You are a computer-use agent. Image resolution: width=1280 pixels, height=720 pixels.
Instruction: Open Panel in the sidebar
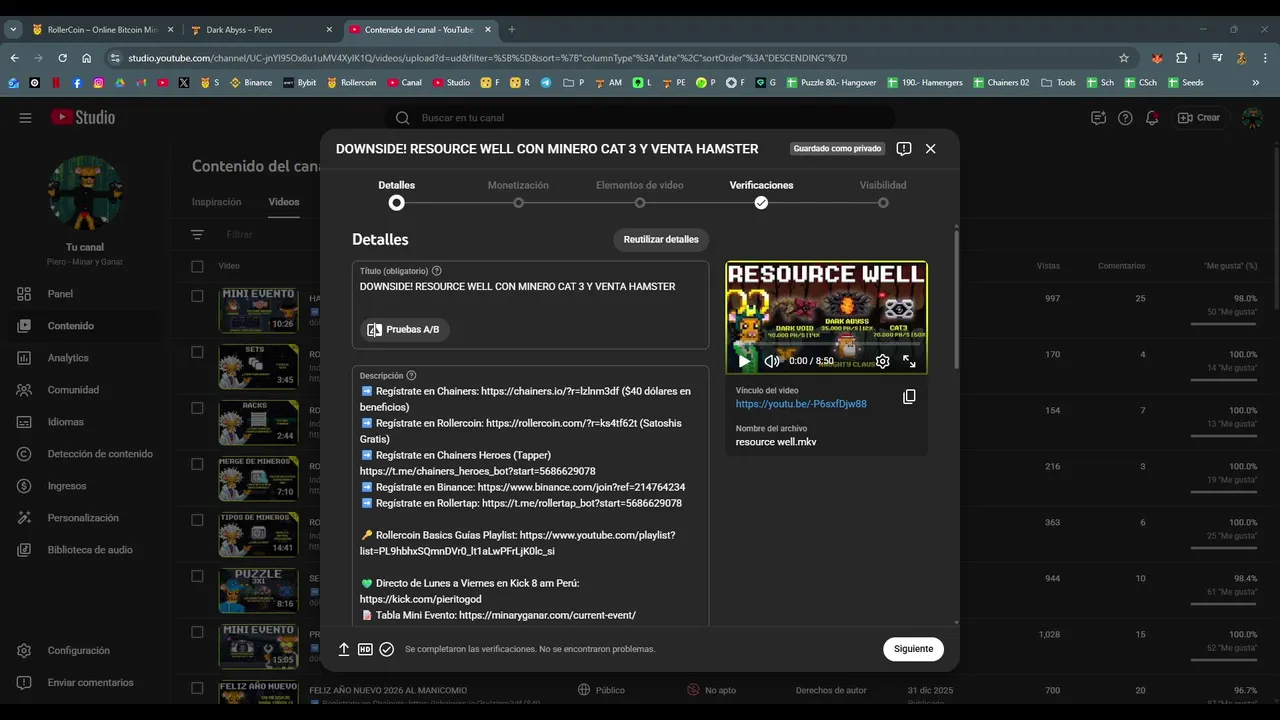point(85,294)
